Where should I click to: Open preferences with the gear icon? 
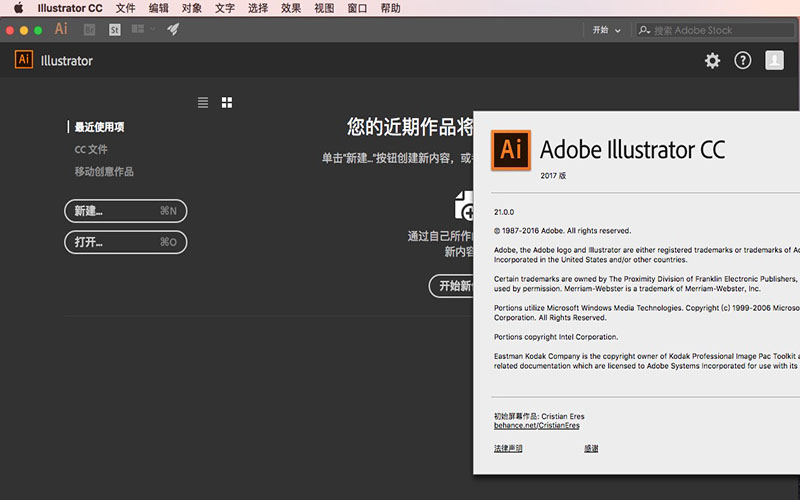pyautogui.click(x=712, y=61)
